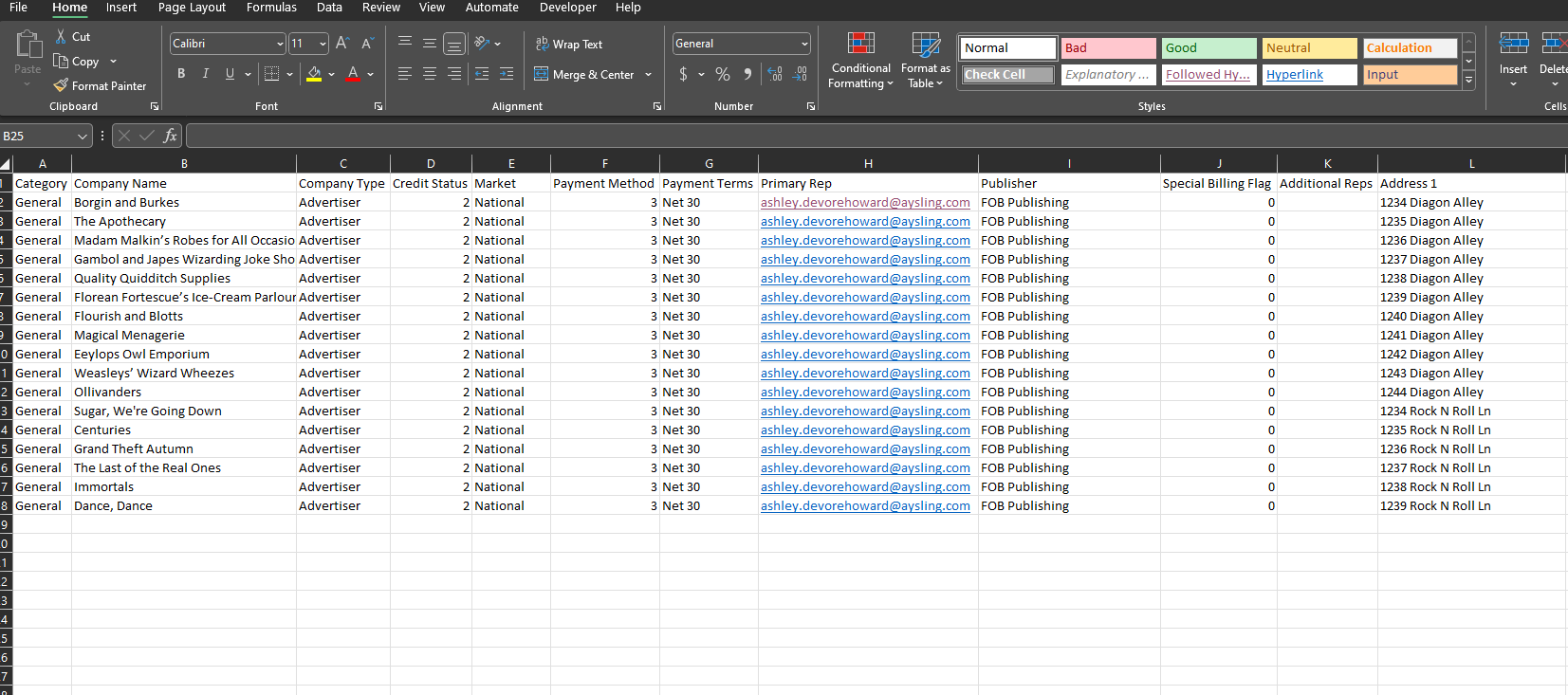The image size is (1568, 695).
Task: Open the File menu
Action: point(18,8)
